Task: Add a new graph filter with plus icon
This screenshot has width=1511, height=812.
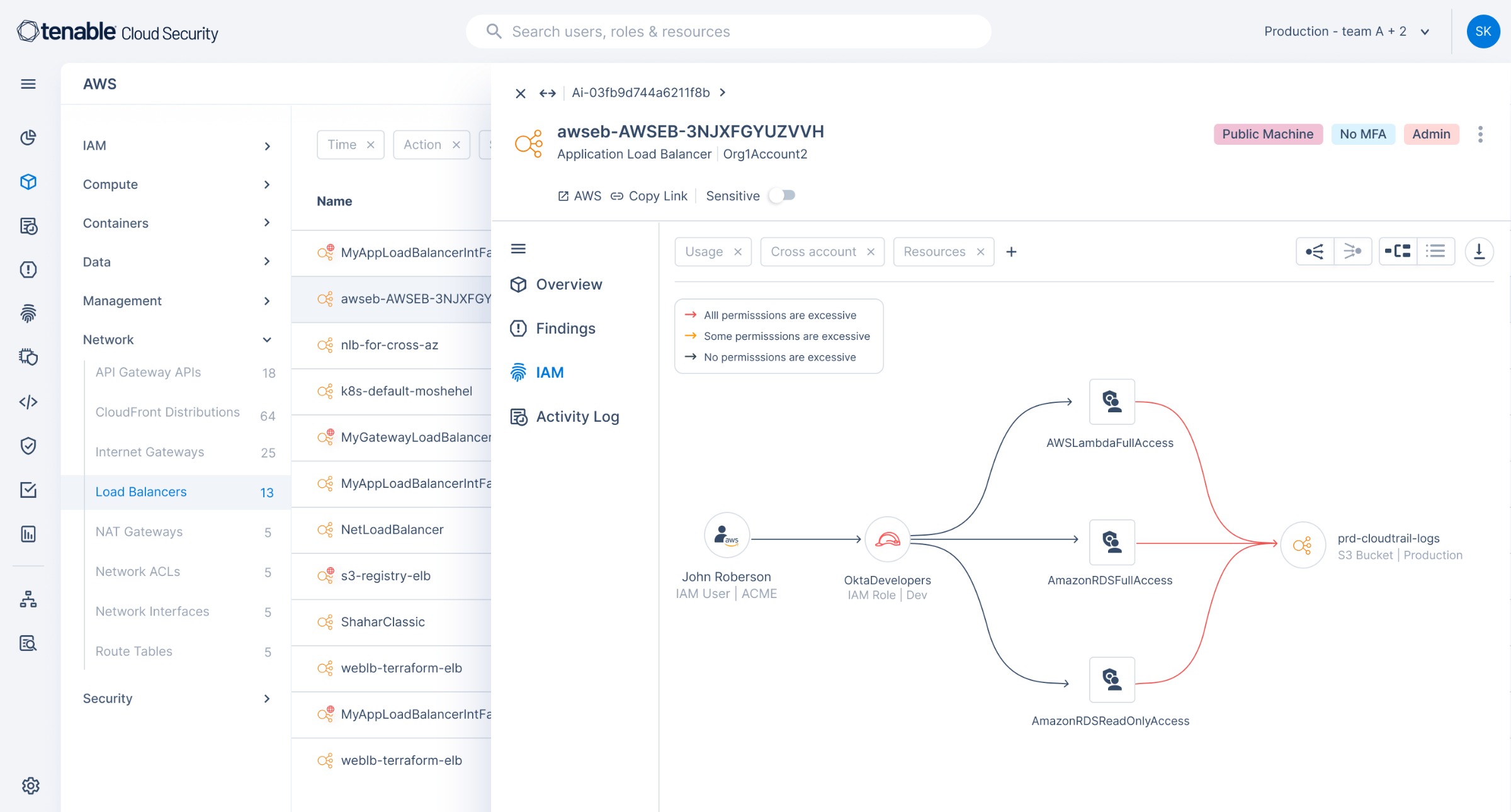Action: pyautogui.click(x=1011, y=252)
